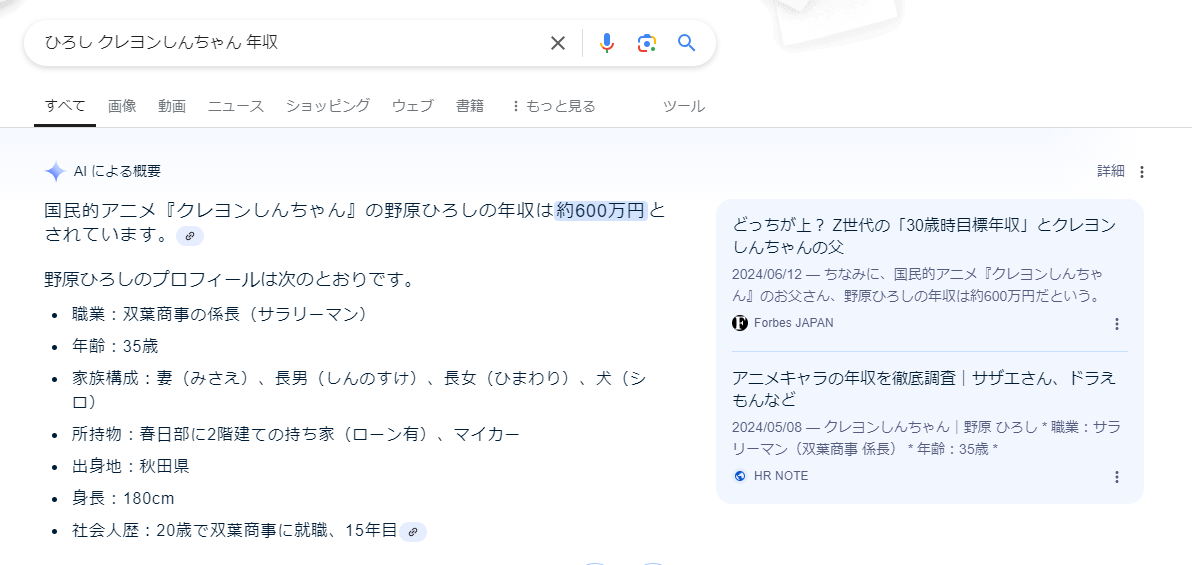1192x565 pixels.
Task: Open the ニュース tab
Action: point(236,106)
